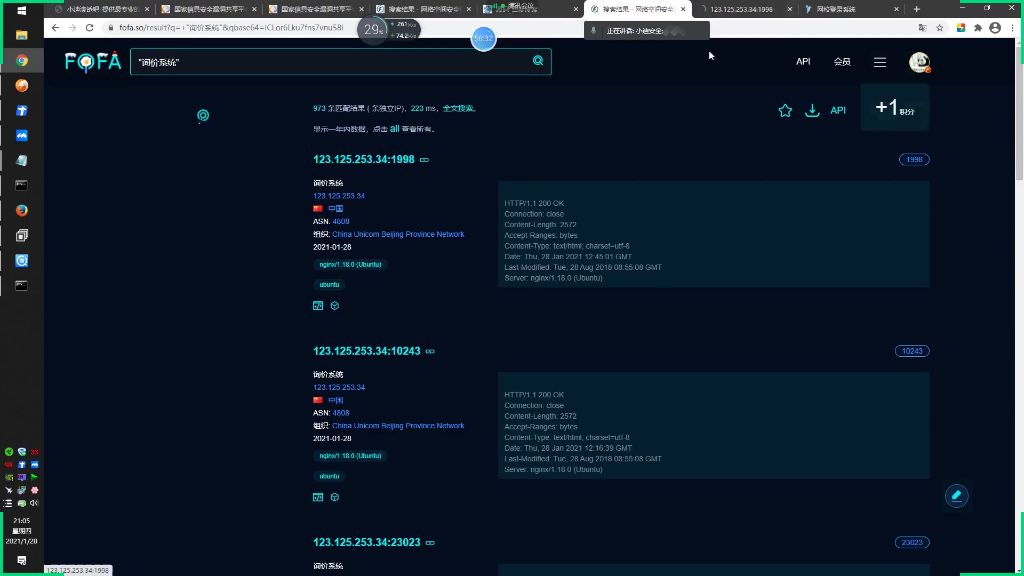Switch to the last browser tab
This screenshot has height=576, width=1024.
tap(852, 9)
